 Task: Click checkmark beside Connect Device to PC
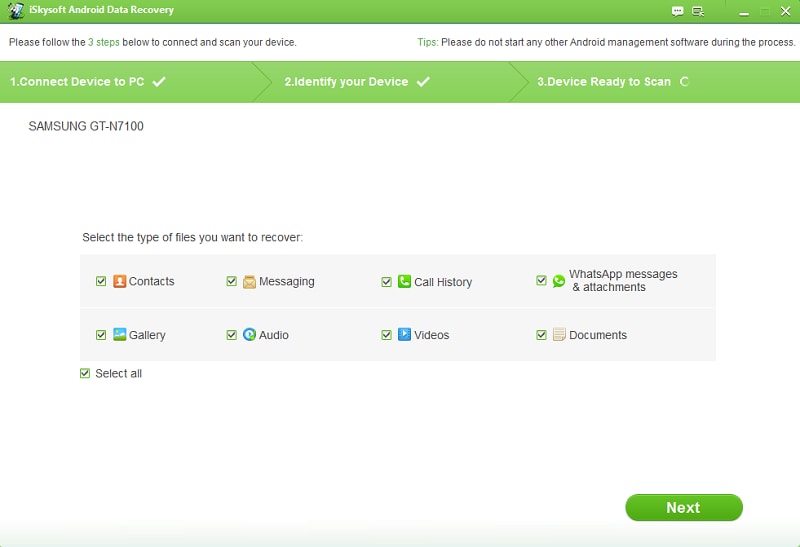point(159,82)
